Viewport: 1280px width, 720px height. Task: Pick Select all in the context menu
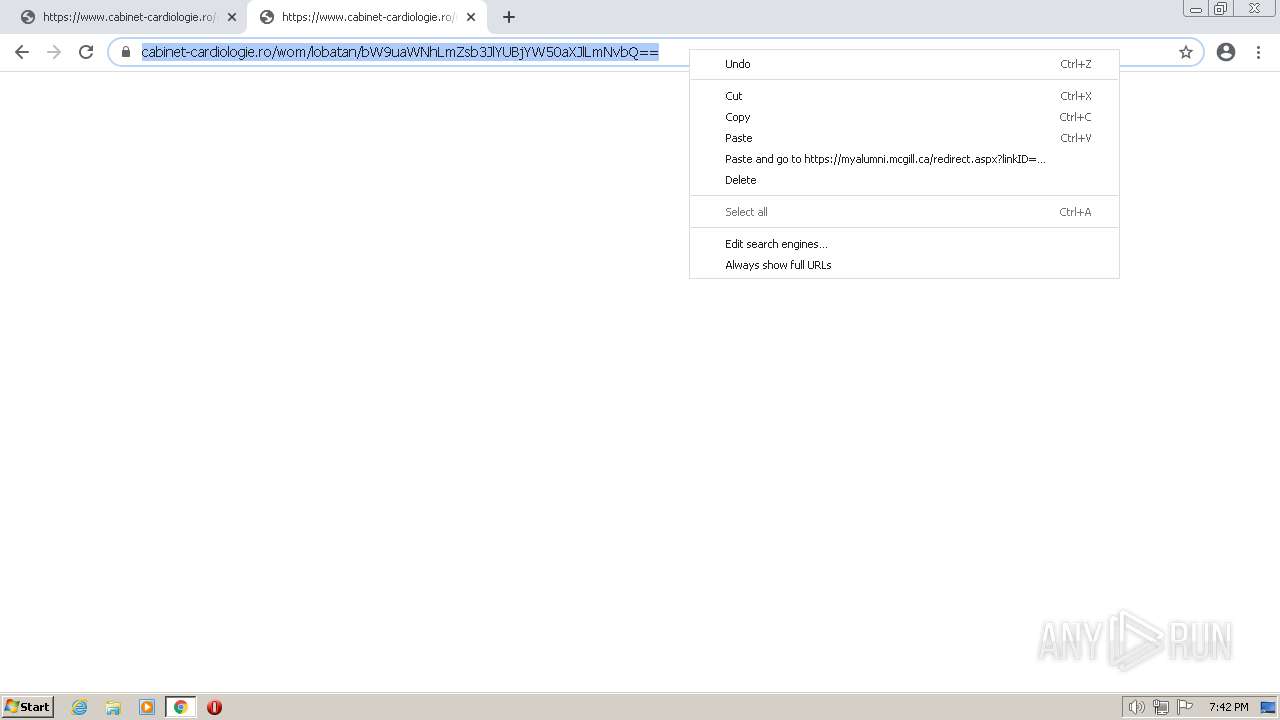click(x=904, y=212)
